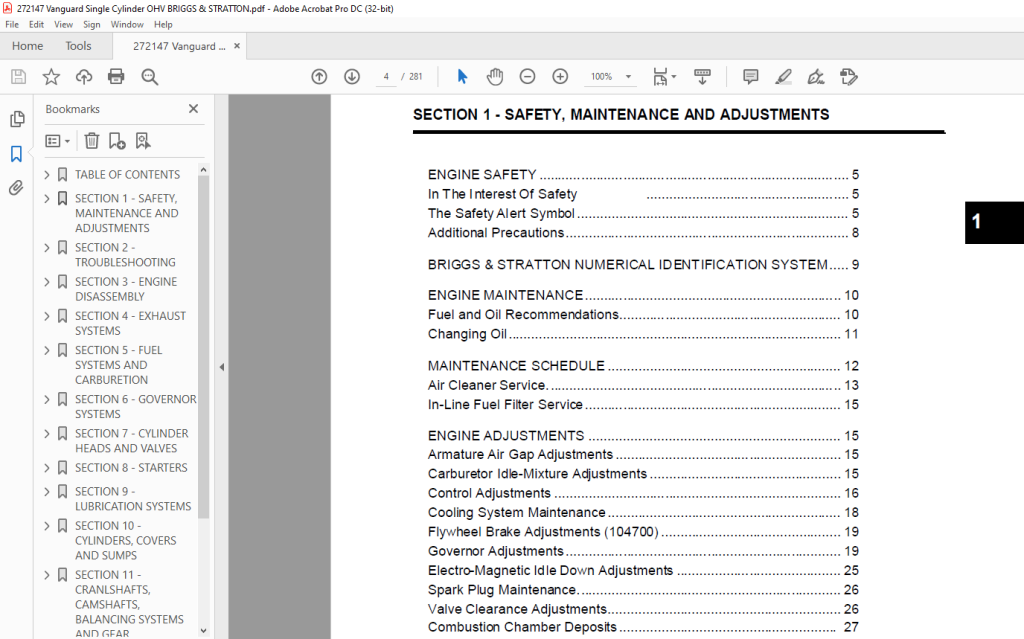1024x639 pixels.
Task: Find the current bookmark icon
Action: tap(142, 140)
